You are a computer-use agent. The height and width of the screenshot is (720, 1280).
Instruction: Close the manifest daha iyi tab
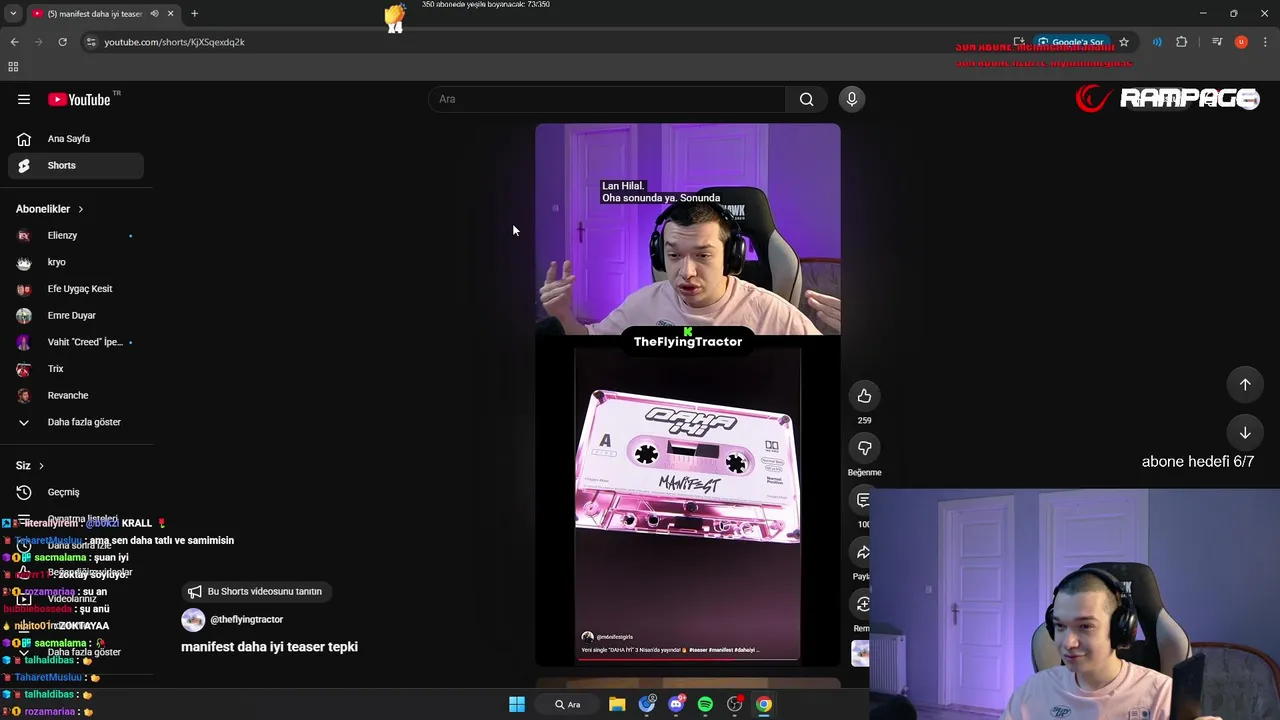170,14
